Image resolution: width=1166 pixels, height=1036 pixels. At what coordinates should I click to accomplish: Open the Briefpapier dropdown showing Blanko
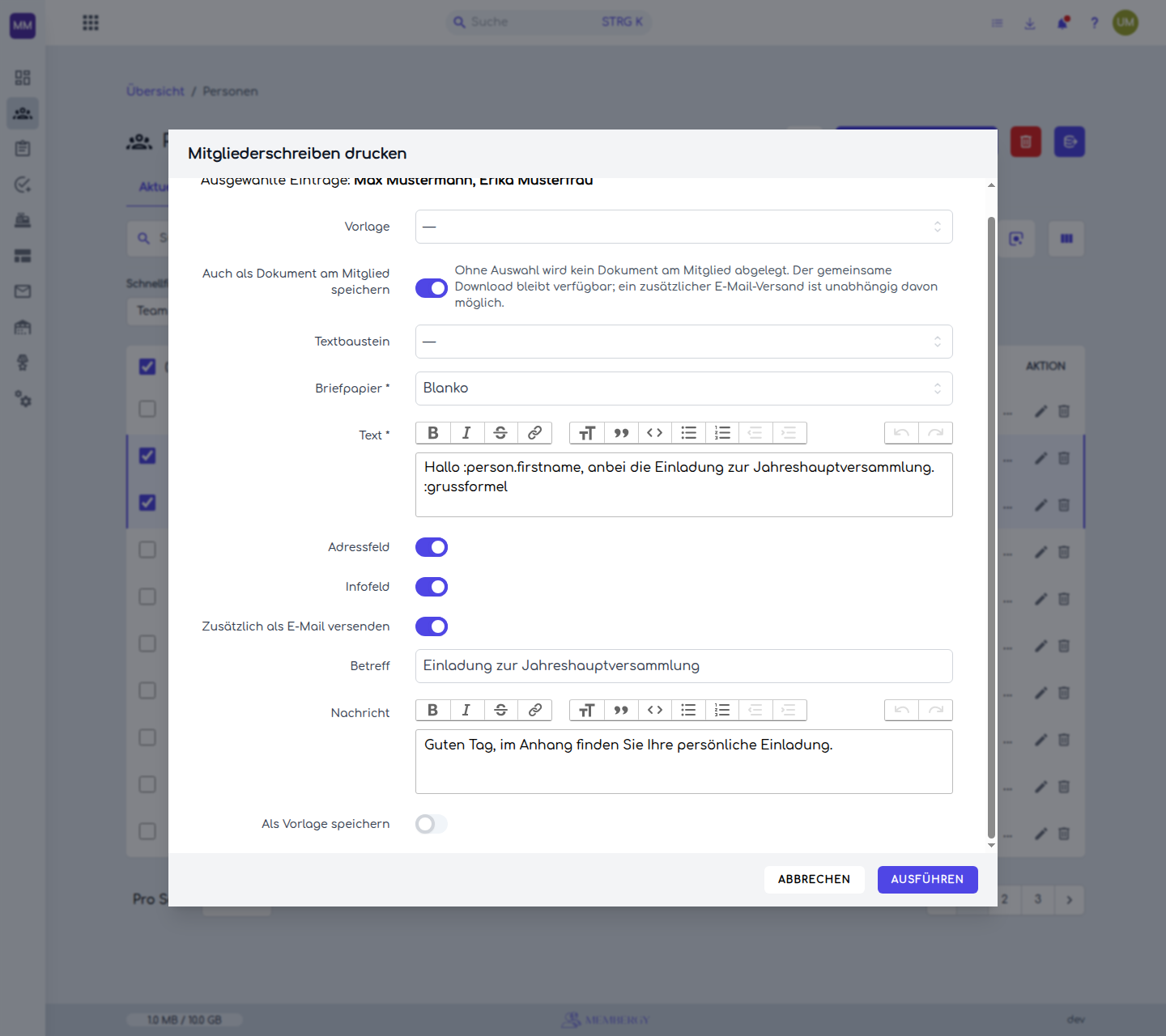click(x=684, y=388)
